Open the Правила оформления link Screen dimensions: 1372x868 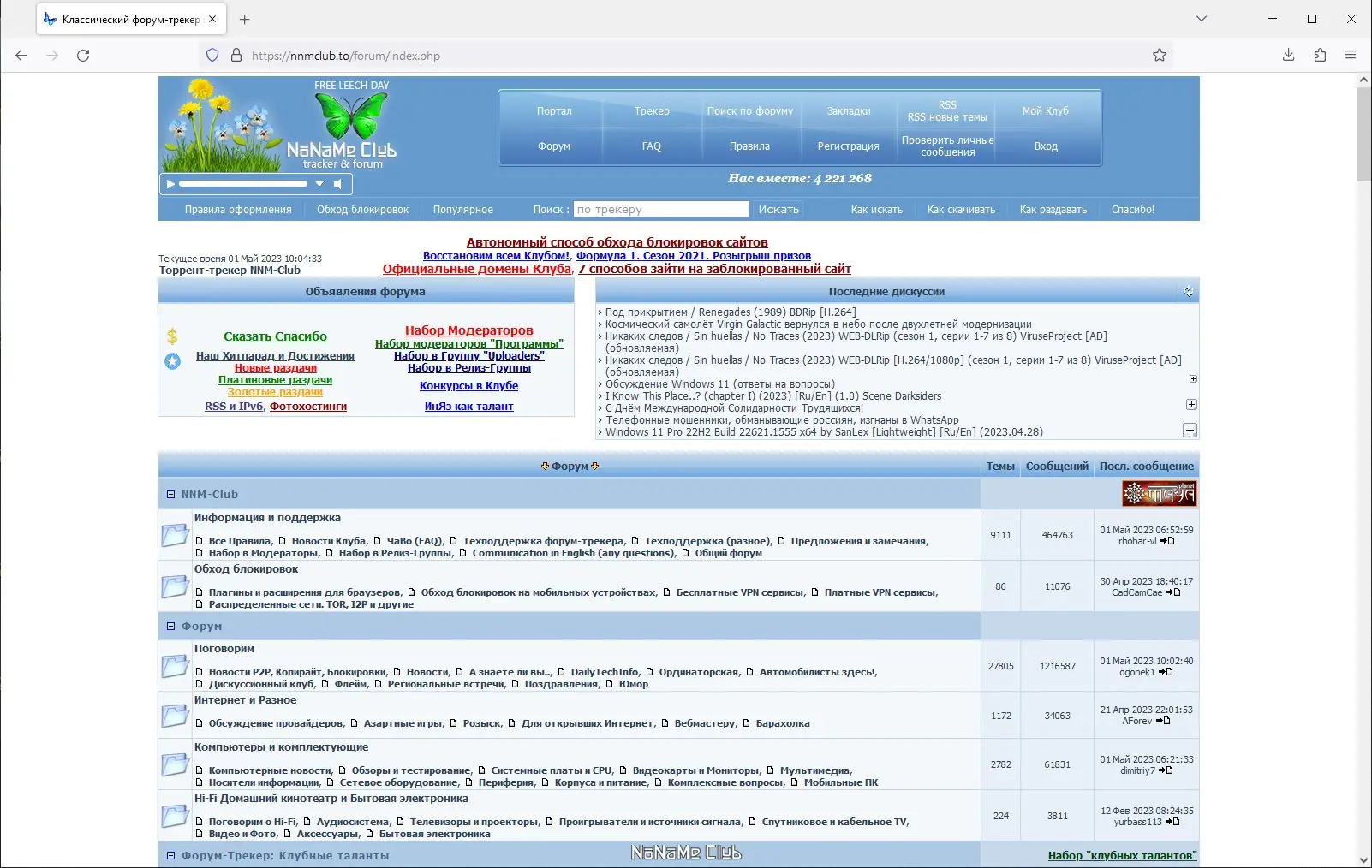(x=238, y=210)
